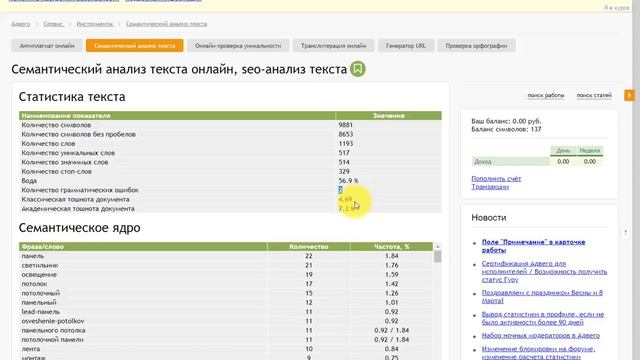The width and height of the screenshot is (640, 360).
Task: Open news Изменение блокировки на форуме
Action: tap(539, 353)
